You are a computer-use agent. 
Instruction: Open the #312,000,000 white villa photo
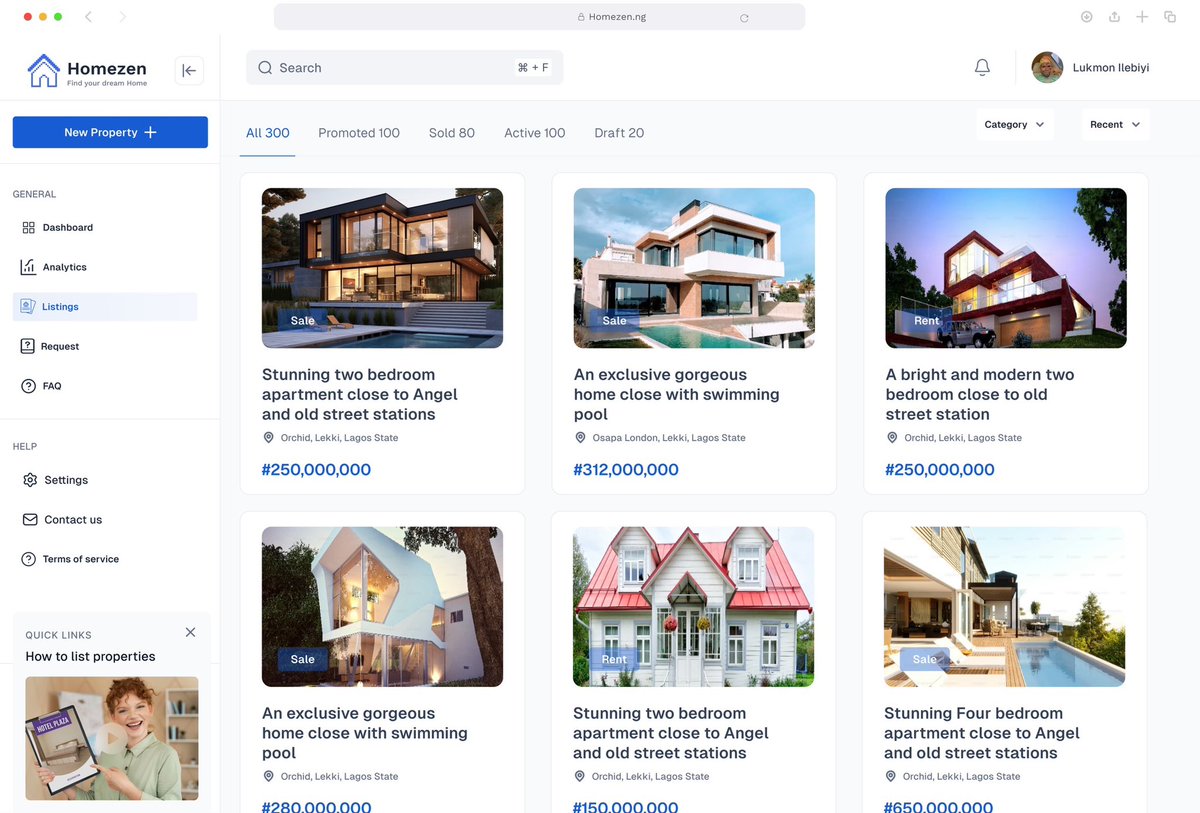tap(694, 268)
